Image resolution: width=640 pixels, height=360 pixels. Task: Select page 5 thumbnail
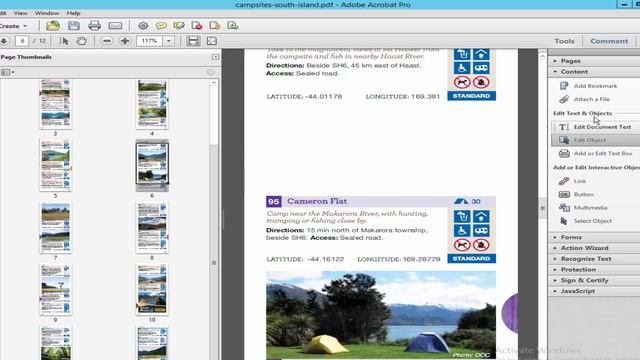[56, 165]
